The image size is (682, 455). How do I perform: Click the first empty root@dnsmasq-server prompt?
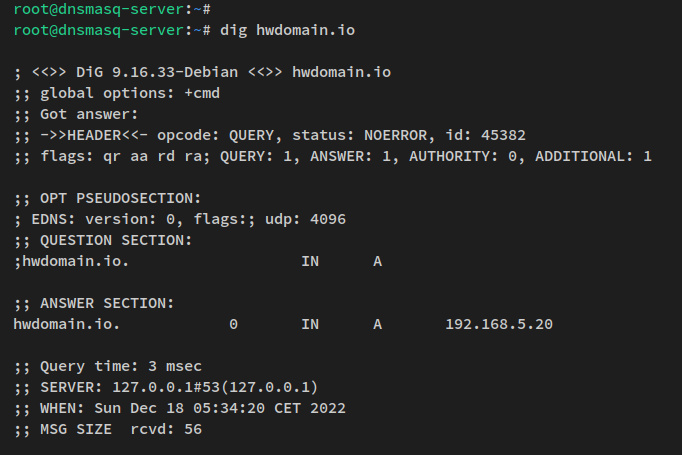click(110, 9)
